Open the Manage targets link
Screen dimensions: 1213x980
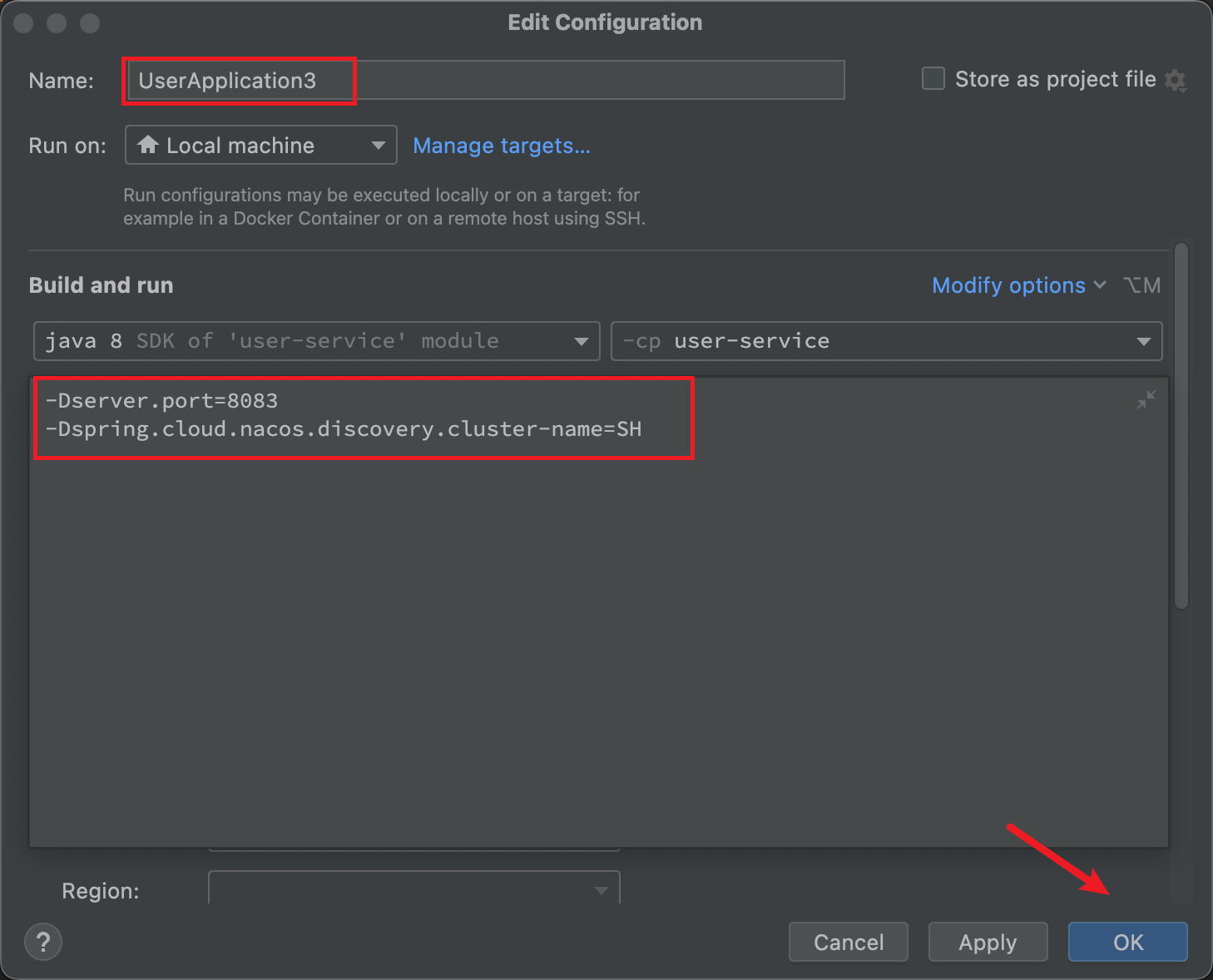502,146
